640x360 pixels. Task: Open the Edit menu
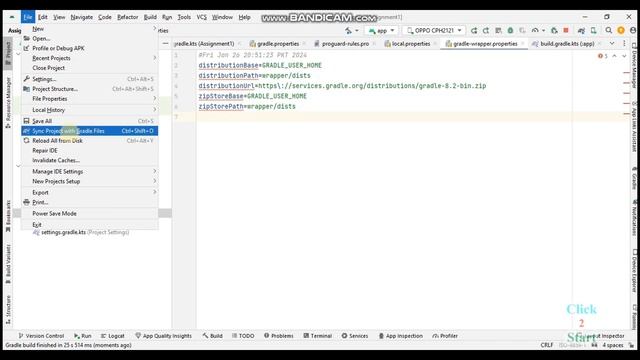[42, 17]
